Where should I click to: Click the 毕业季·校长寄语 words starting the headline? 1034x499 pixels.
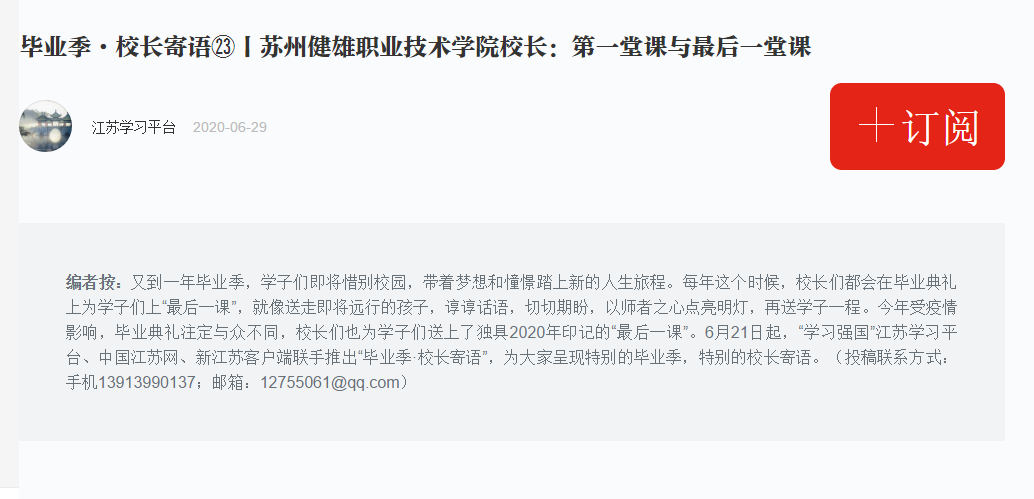[115, 47]
